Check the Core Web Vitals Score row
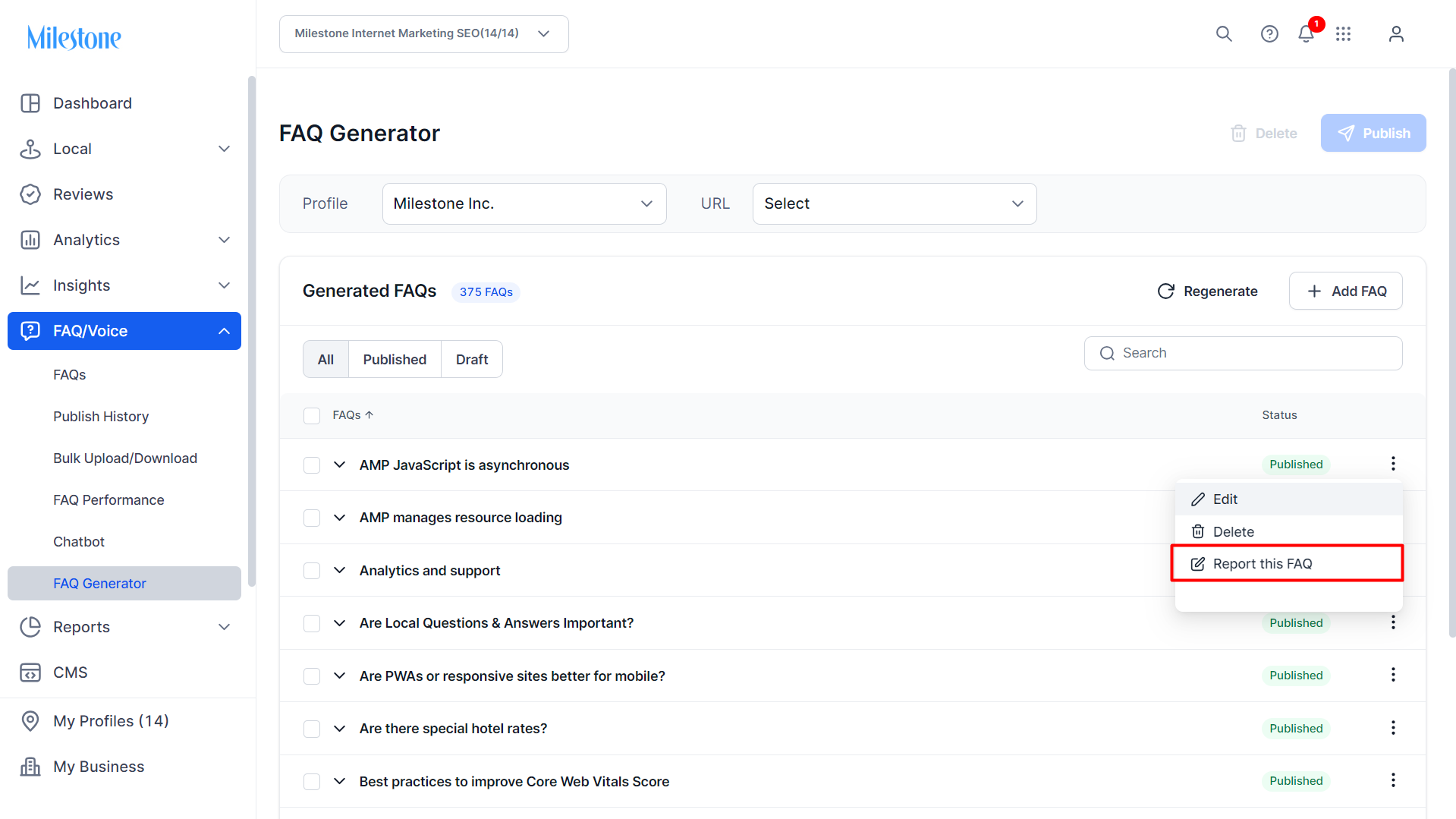The width and height of the screenshot is (1456, 819). tap(312, 781)
